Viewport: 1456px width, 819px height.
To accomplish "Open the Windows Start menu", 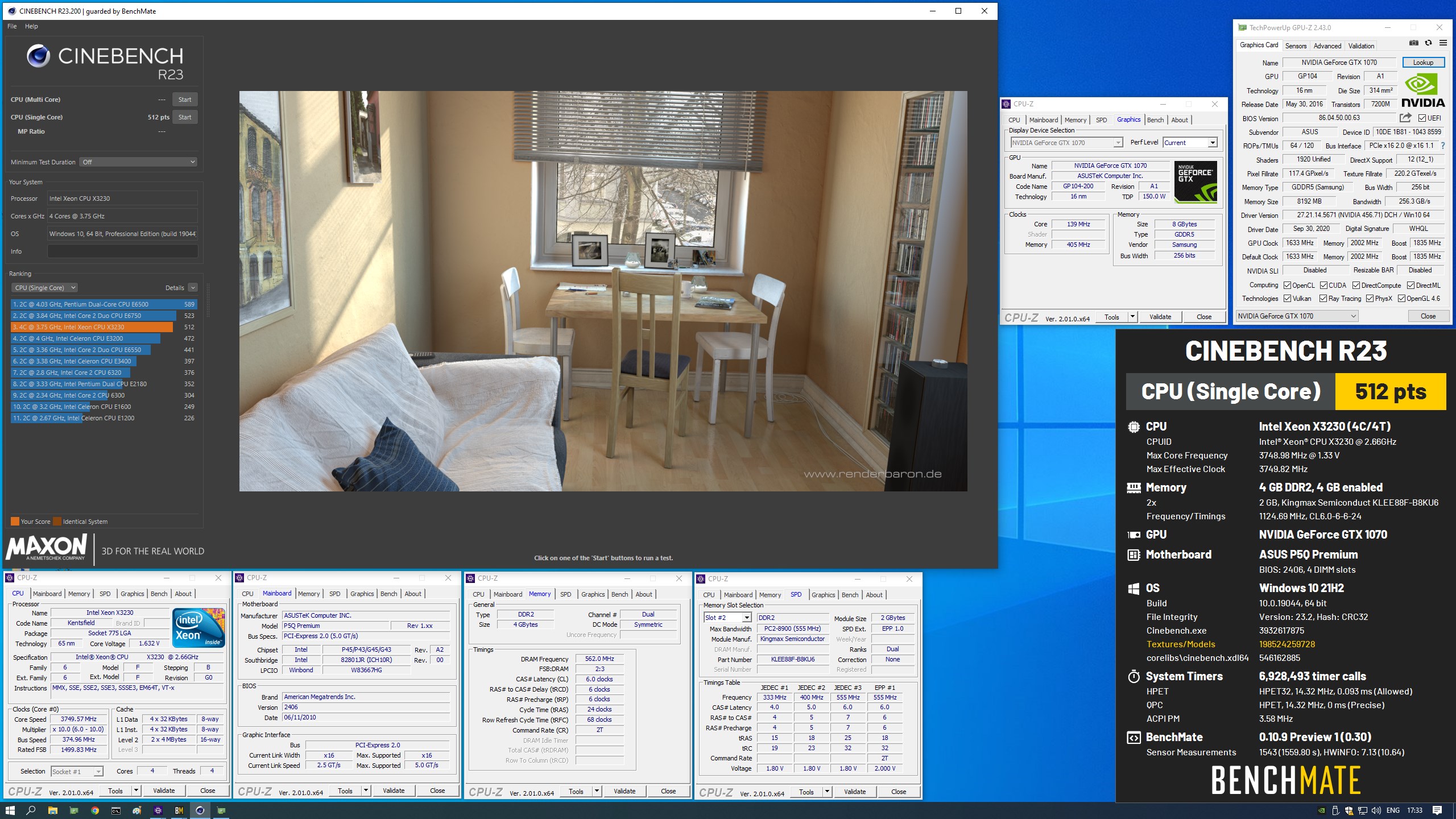I will pos(10,810).
